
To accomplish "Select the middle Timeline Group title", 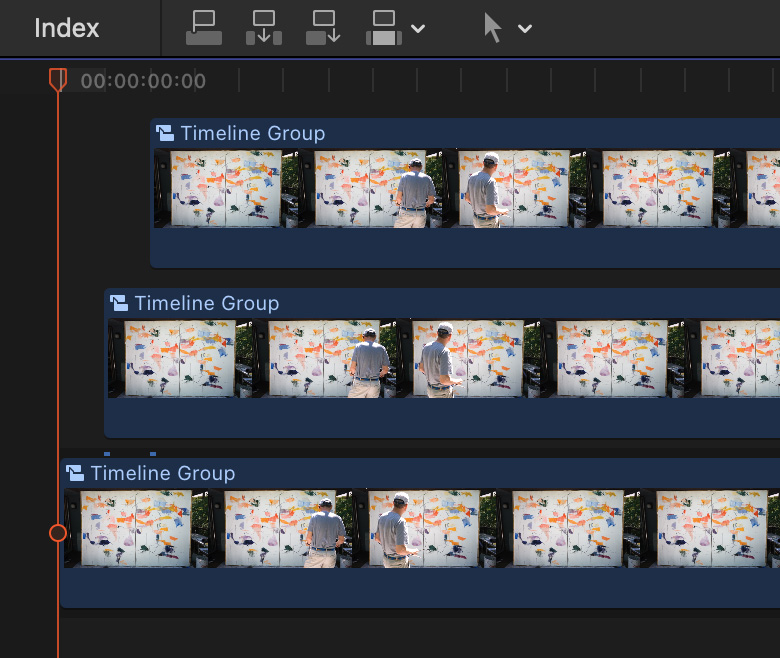I will point(206,303).
